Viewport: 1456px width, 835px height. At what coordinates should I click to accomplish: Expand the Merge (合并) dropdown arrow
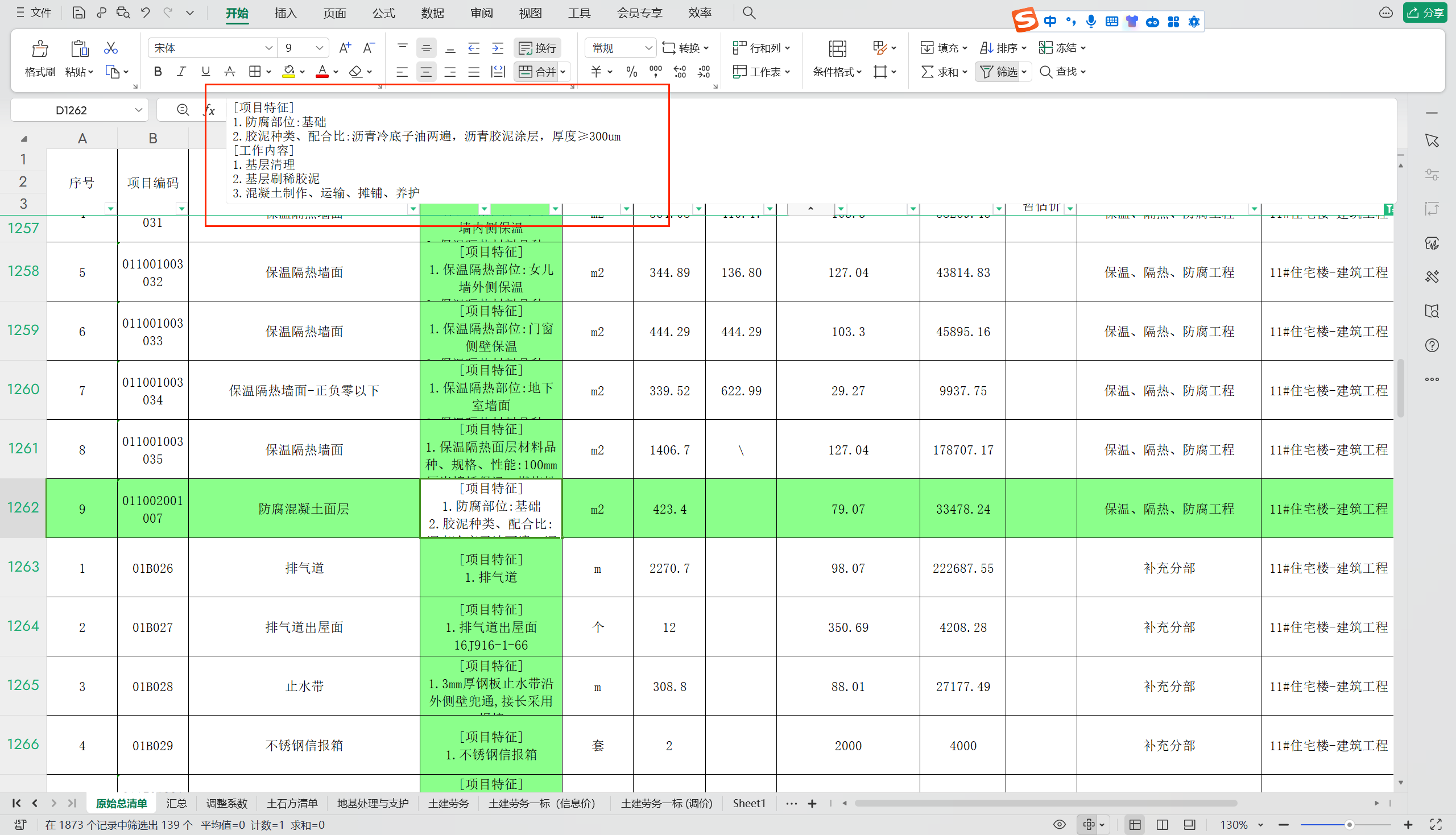[x=563, y=72]
